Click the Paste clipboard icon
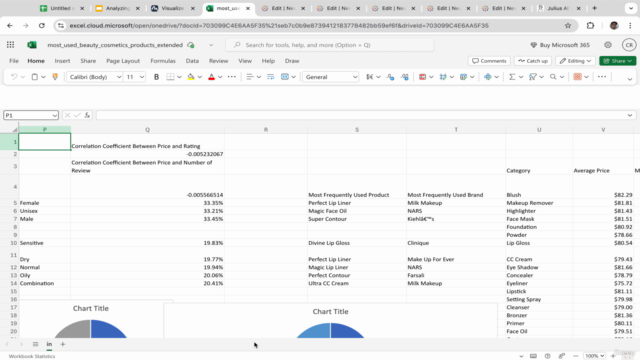 pyautogui.click(x=35, y=77)
